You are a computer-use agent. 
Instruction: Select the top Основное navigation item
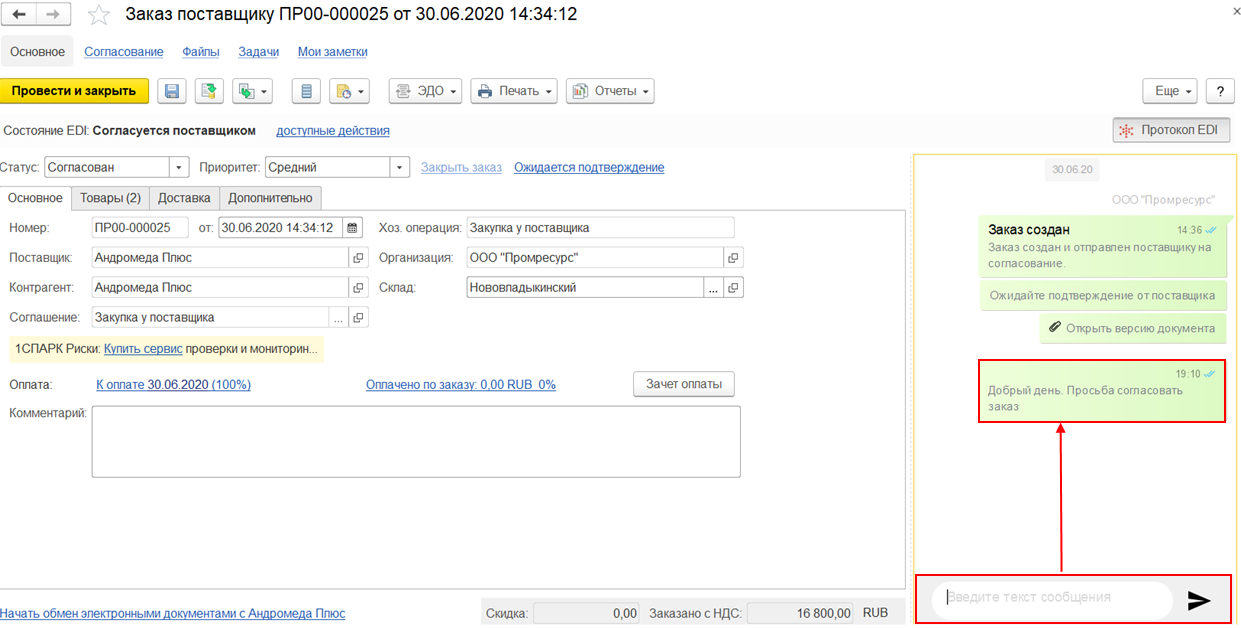pyautogui.click(x=38, y=52)
